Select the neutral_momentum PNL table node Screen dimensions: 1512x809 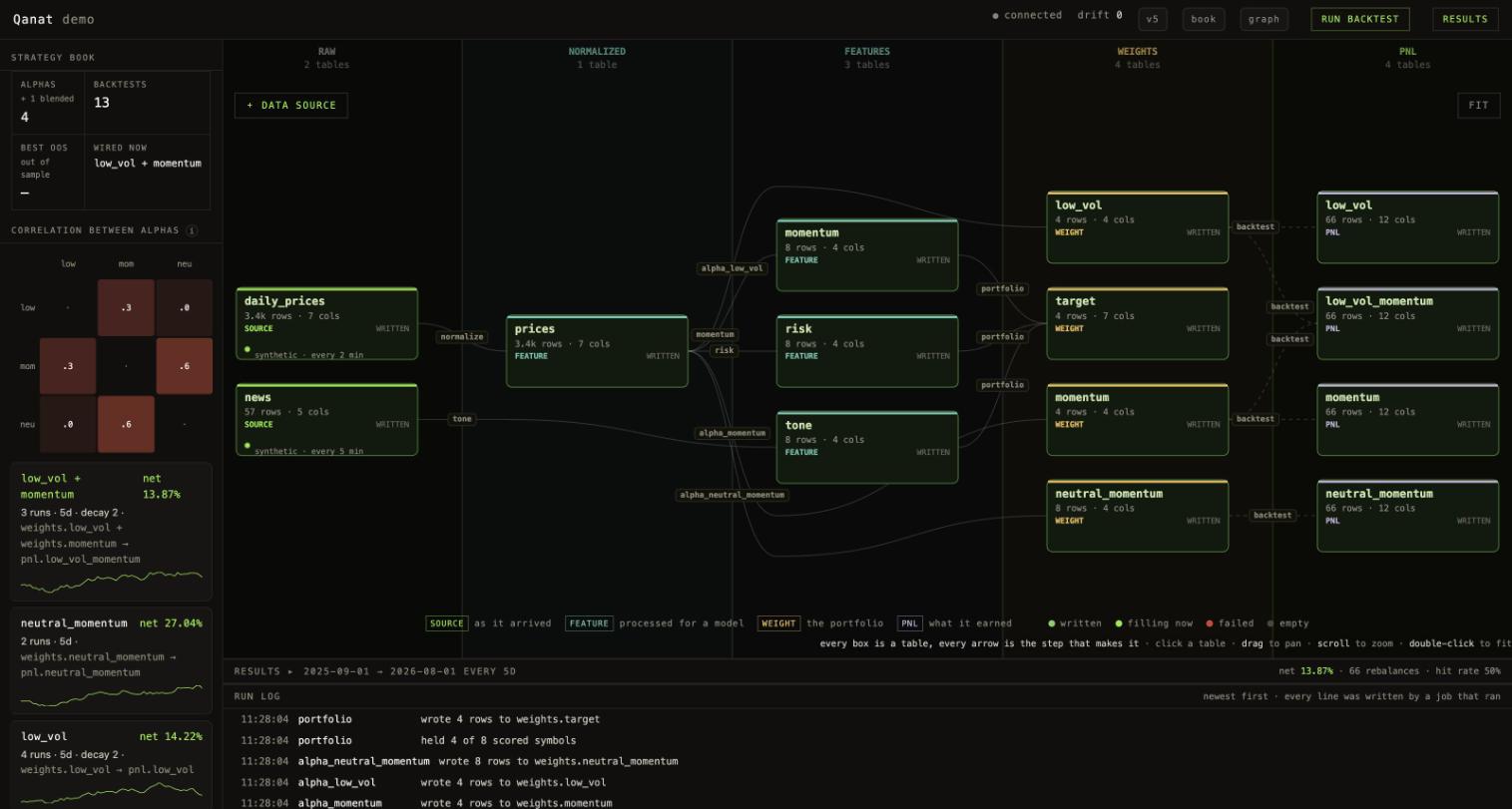coord(1407,516)
